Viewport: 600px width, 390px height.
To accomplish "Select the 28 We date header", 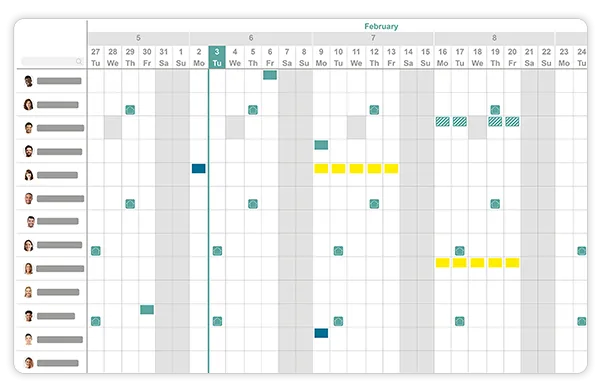I will tap(112, 57).
